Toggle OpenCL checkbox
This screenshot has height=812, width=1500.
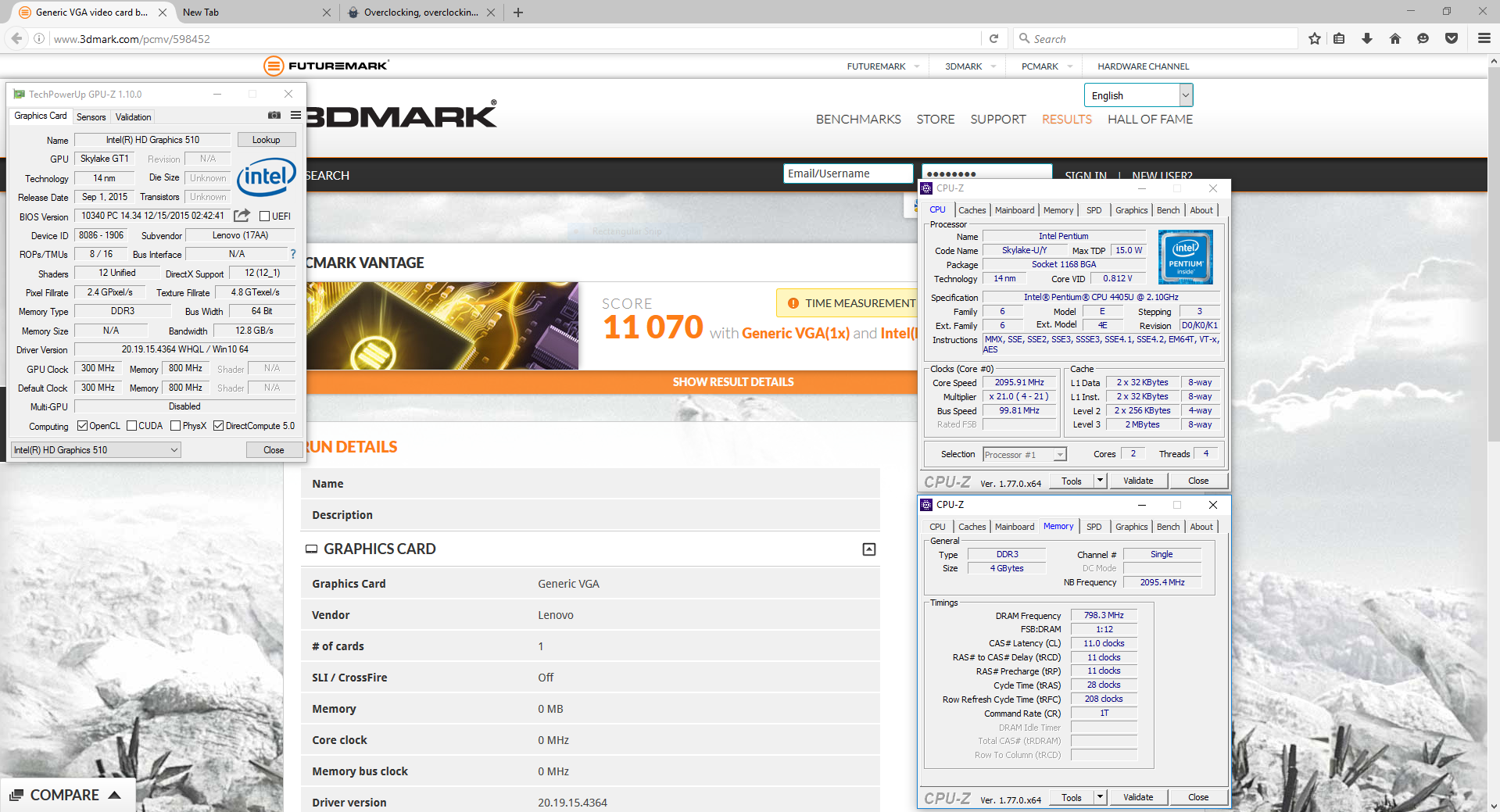pyautogui.click(x=82, y=426)
